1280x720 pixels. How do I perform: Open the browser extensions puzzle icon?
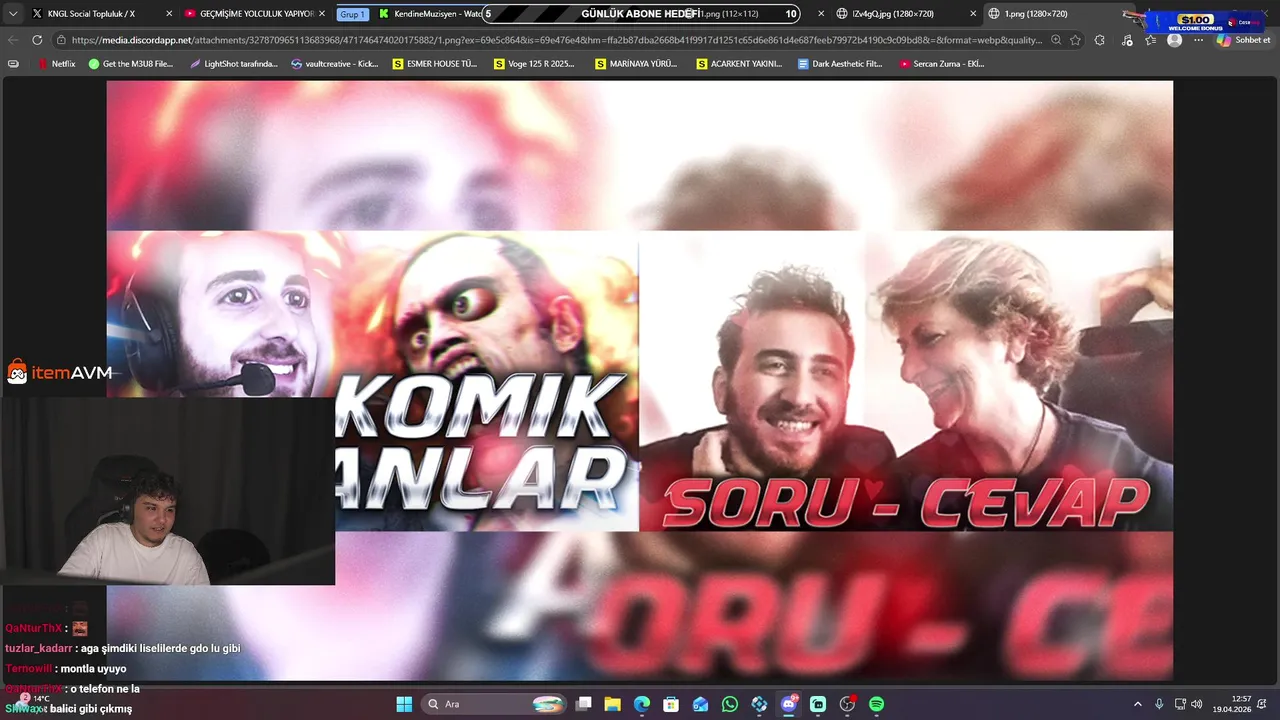[1100, 40]
